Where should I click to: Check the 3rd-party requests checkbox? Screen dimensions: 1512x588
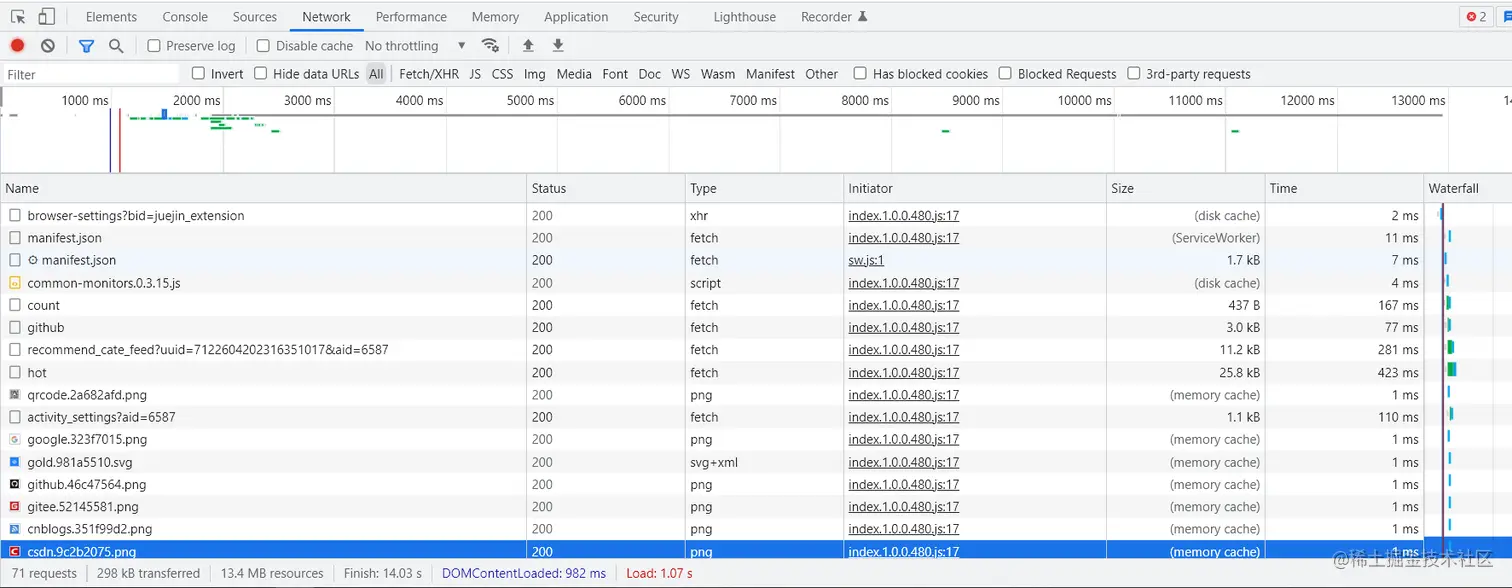point(1134,74)
